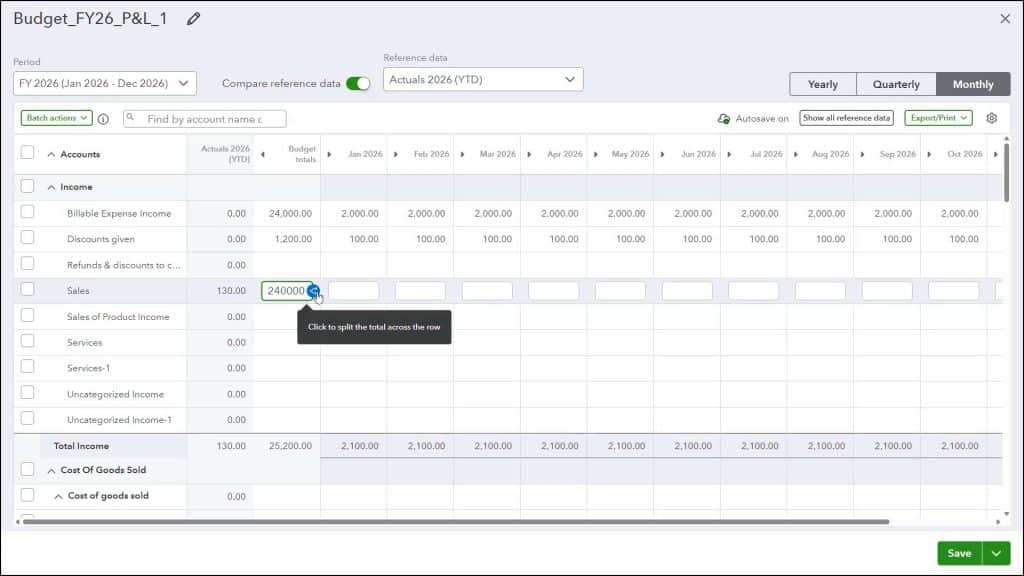
Task: Click the batch actions info icon
Action: pyautogui.click(x=103, y=119)
